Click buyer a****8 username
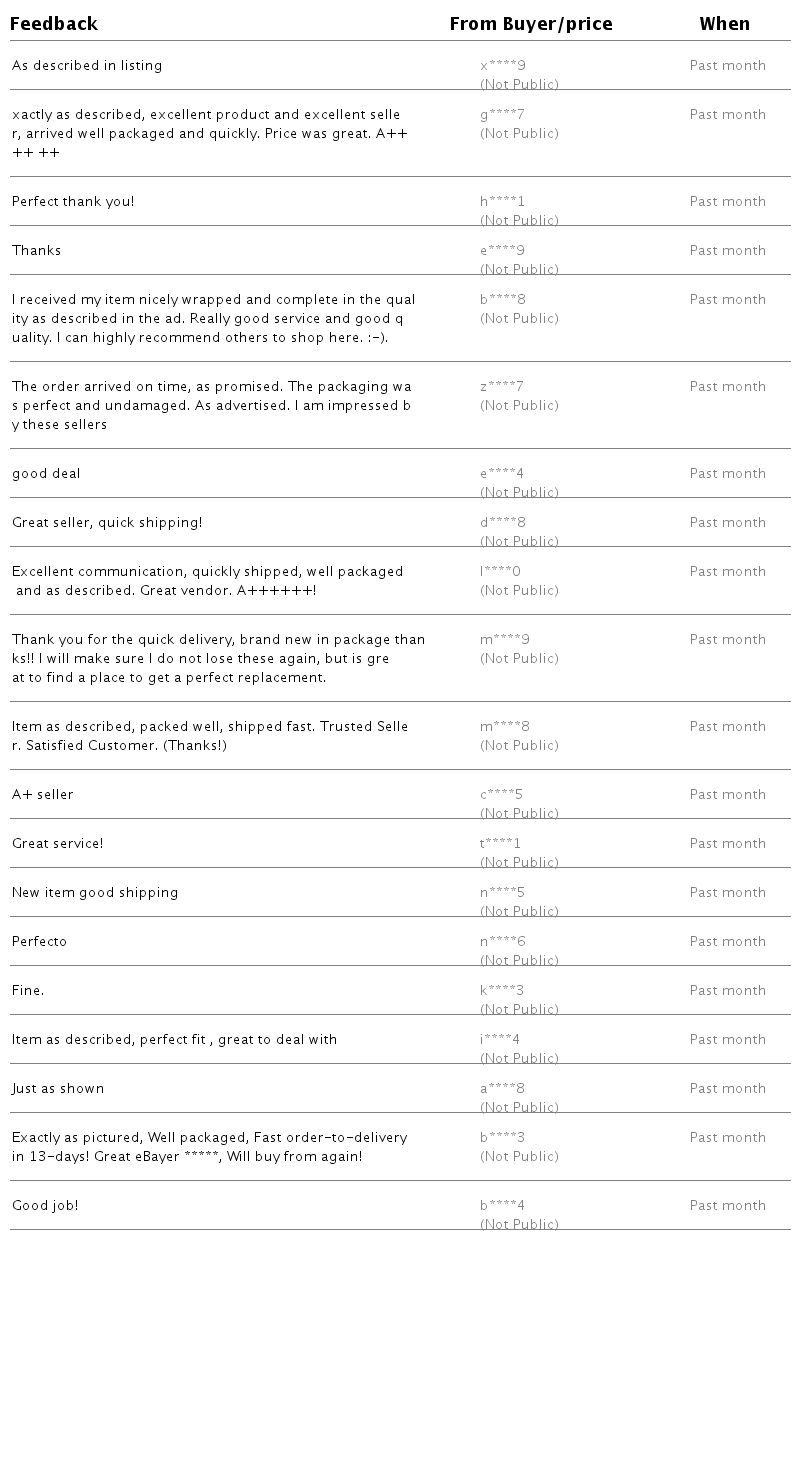Viewport: 800px width, 1480px height. [x=502, y=1089]
